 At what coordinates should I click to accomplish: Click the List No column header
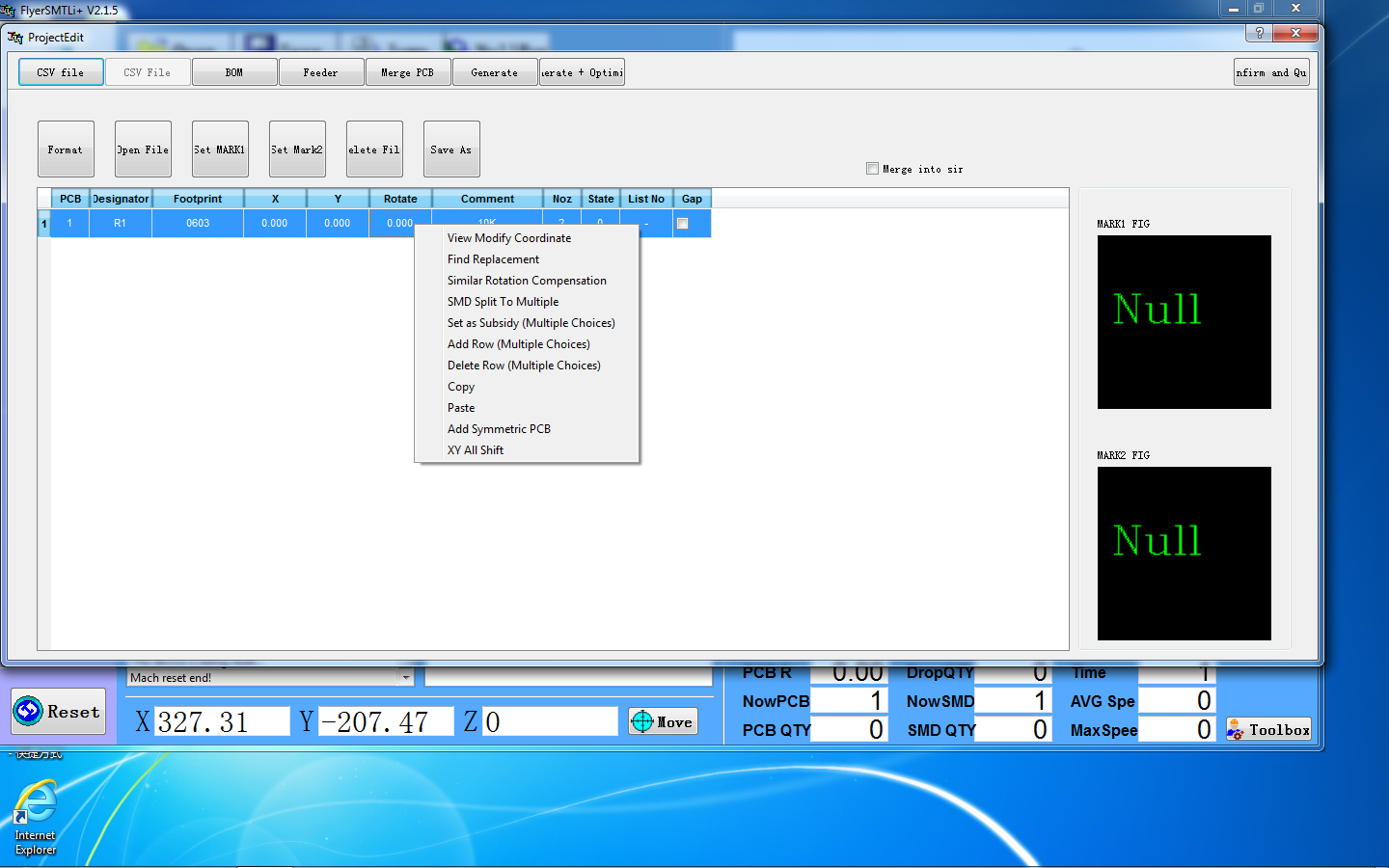point(646,199)
